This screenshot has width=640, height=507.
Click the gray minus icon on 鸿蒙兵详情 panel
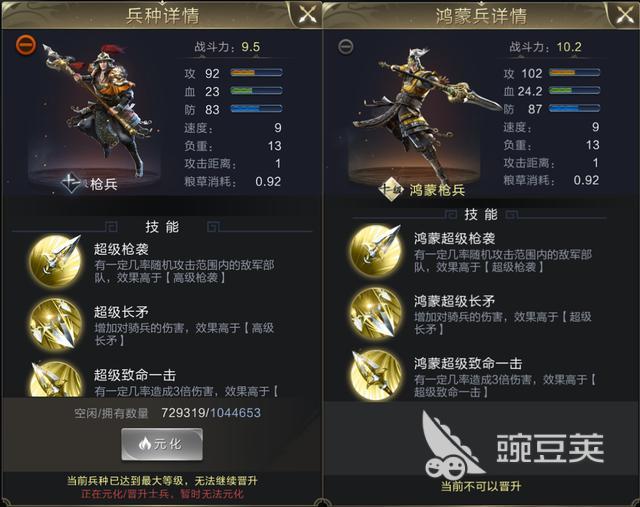tap(345, 47)
